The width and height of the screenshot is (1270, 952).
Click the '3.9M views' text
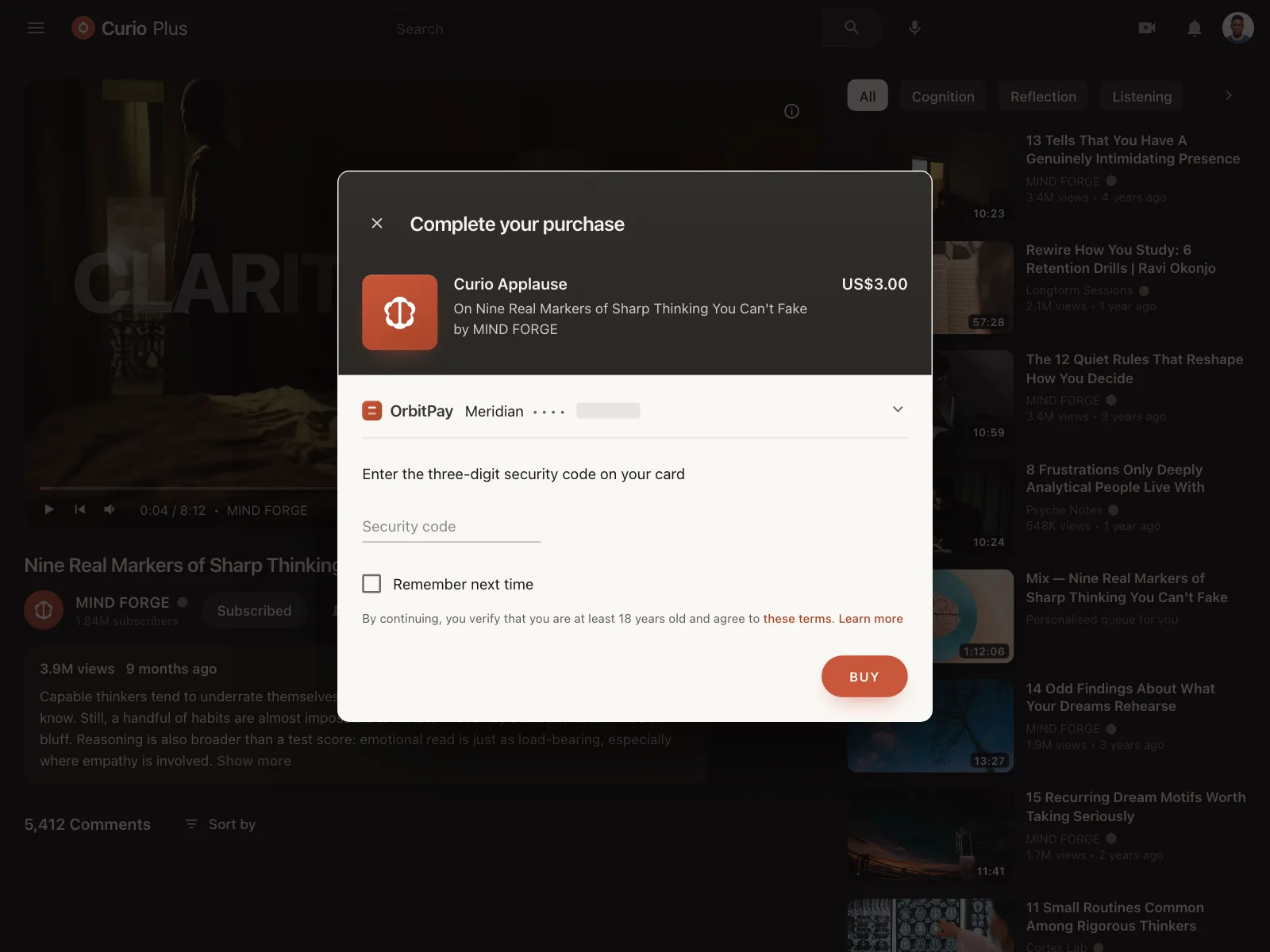[x=77, y=669]
